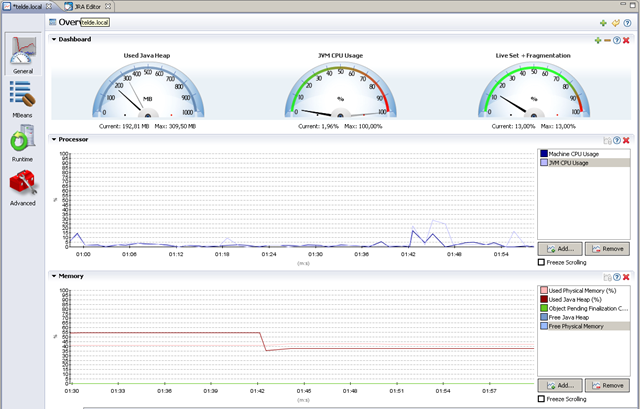Collapse the Processor section

(x=54, y=139)
